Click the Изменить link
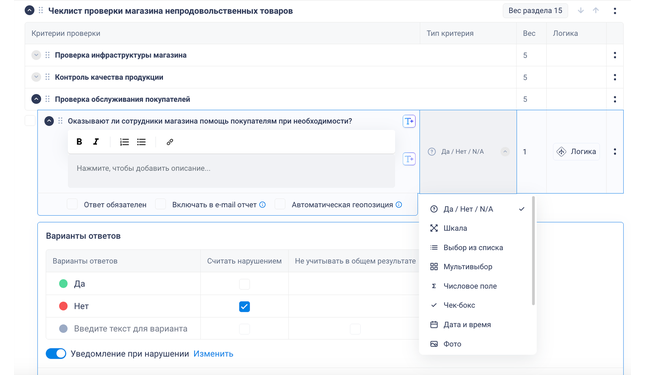Image resolution: width=646 pixels, height=375 pixels. (x=213, y=354)
